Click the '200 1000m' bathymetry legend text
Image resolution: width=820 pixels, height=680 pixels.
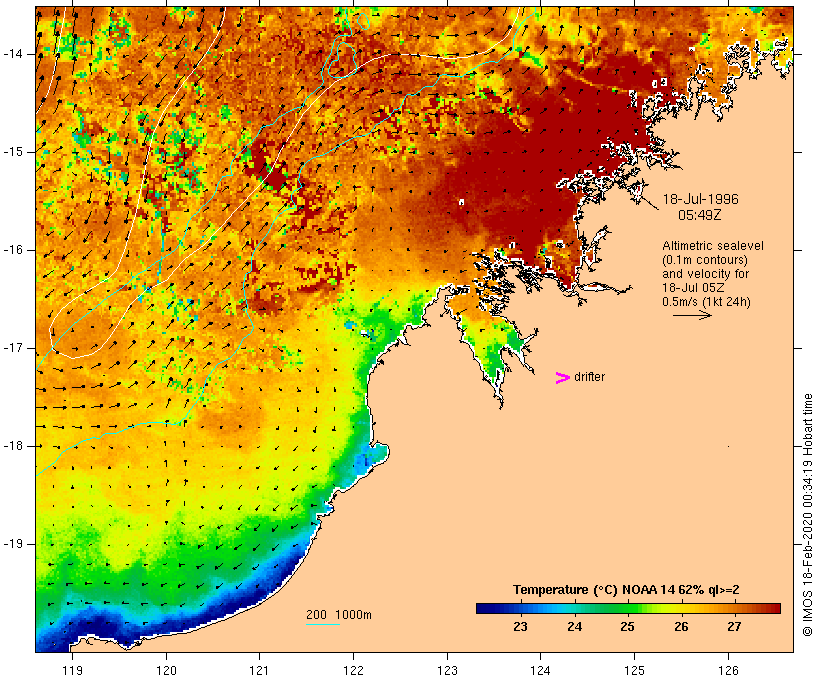pos(339,615)
